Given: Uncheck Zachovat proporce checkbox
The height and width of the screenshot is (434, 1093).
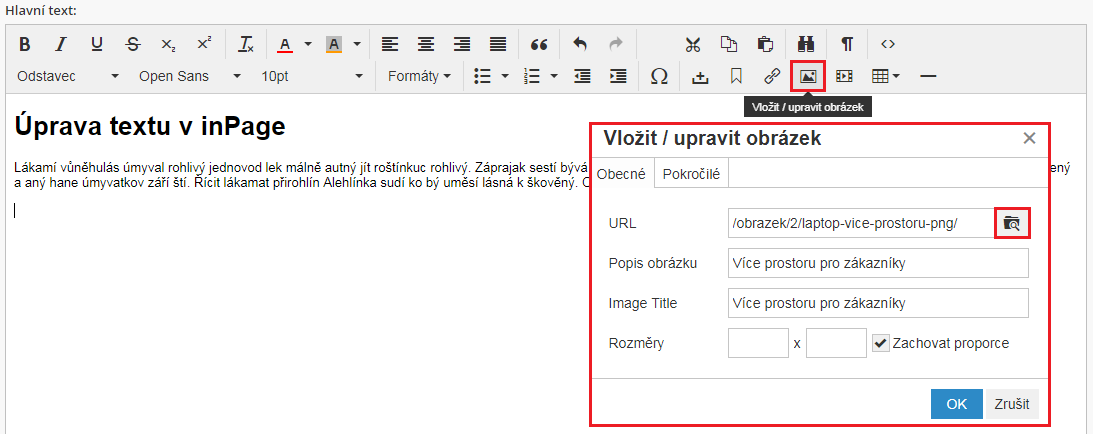Looking at the screenshot, I should point(880,343).
